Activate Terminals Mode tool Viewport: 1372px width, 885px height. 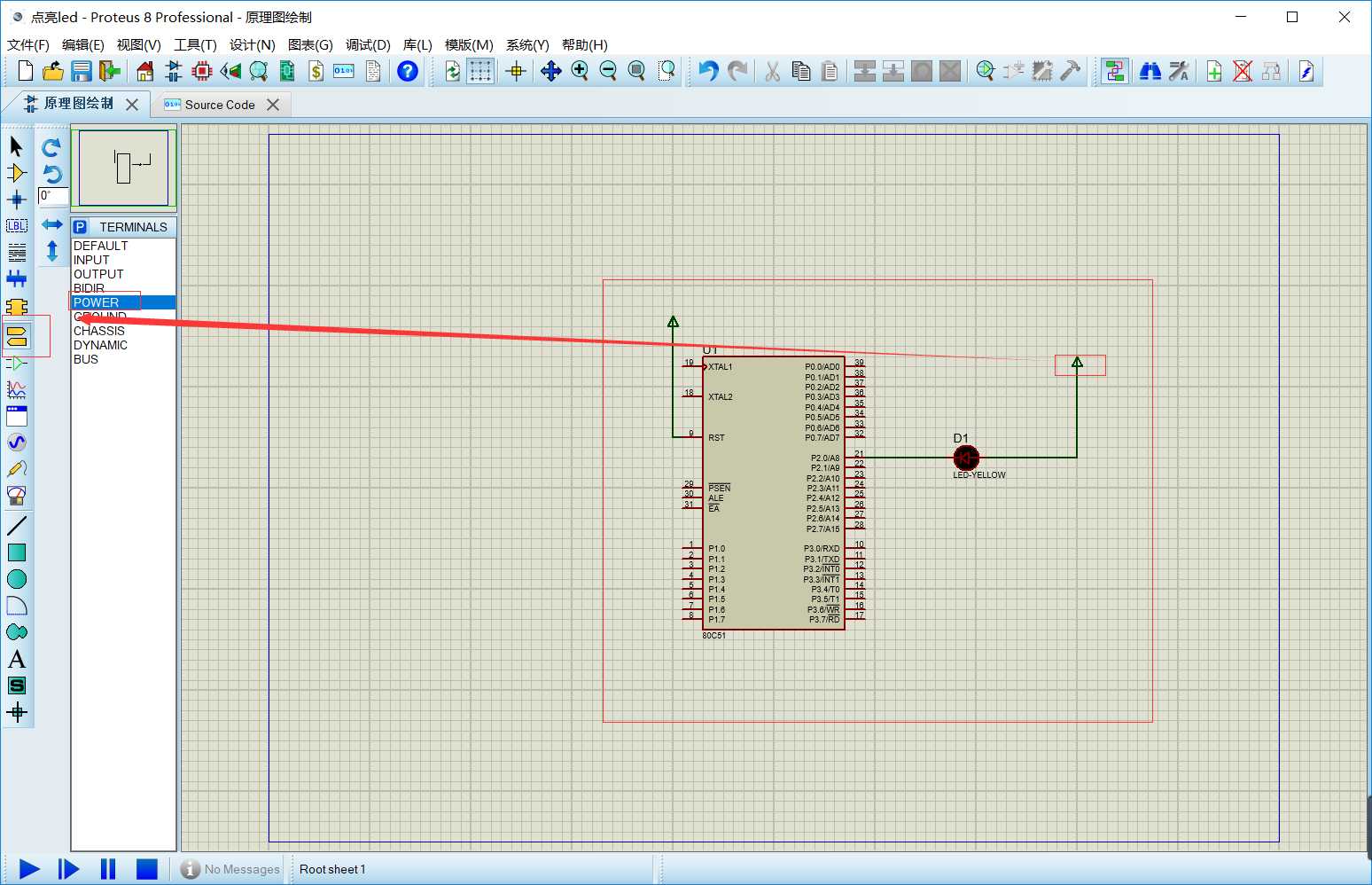click(16, 336)
